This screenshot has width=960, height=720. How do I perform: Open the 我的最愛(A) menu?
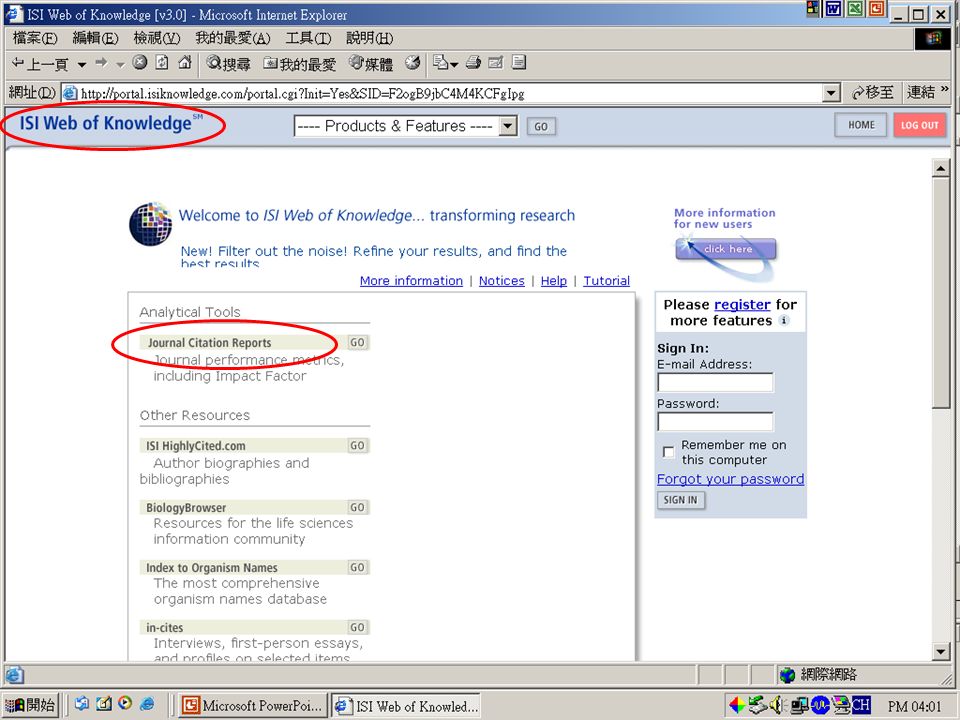pyautogui.click(x=233, y=38)
